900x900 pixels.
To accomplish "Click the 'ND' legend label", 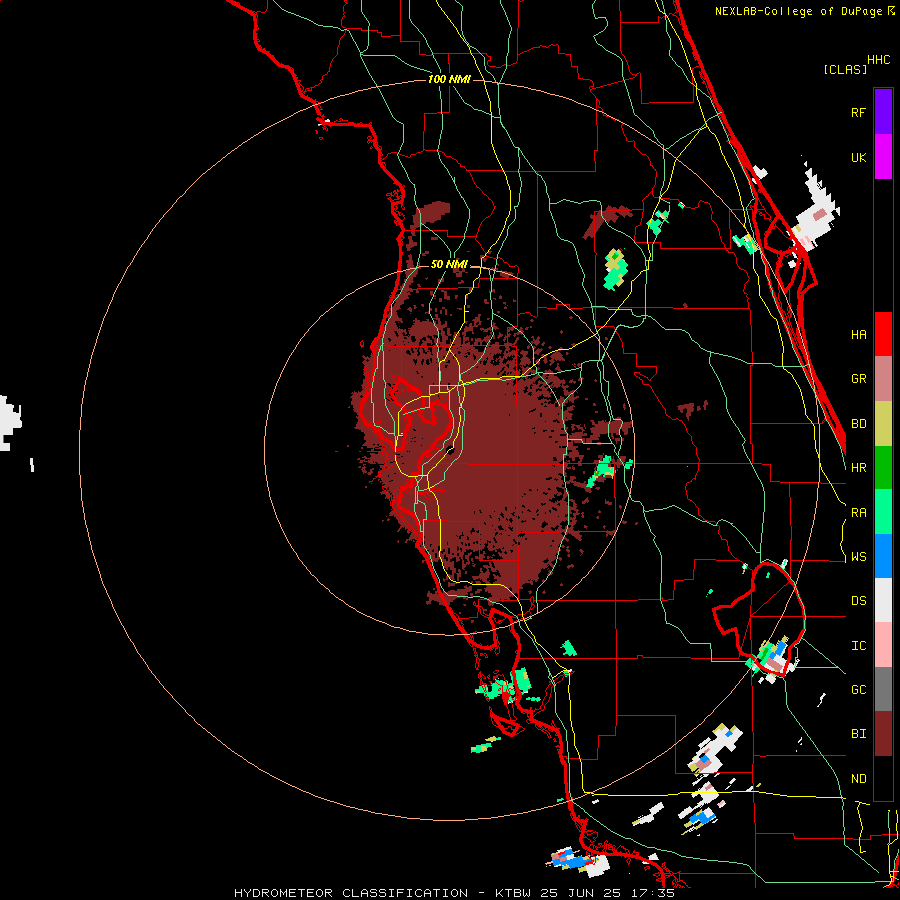I will (x=858, y=779).
